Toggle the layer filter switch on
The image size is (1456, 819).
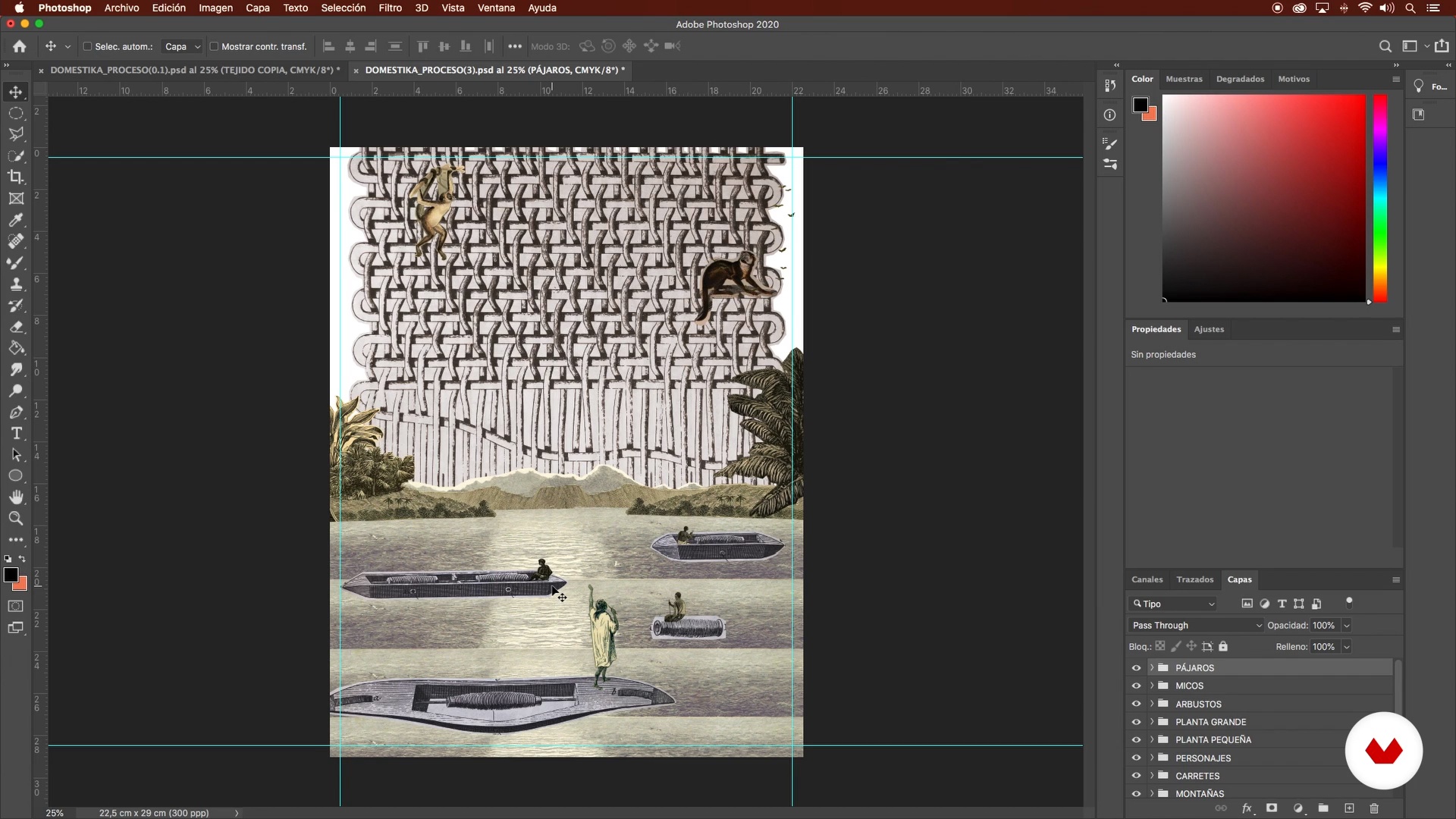(1349, 603)
